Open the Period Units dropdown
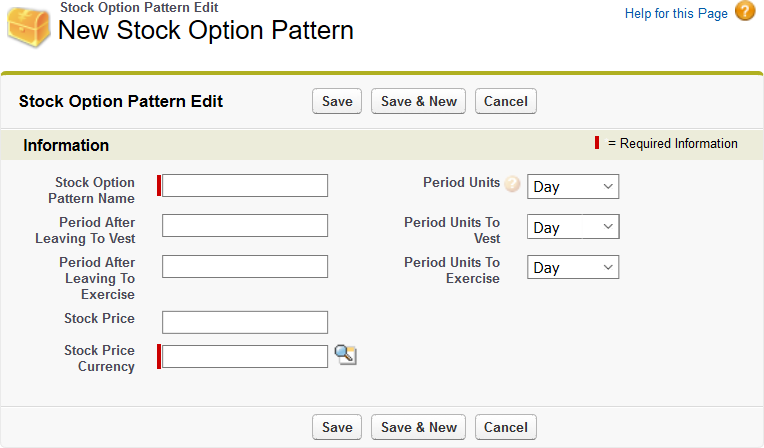This screenshot has width=764, height=448. [x=573, y=187]
